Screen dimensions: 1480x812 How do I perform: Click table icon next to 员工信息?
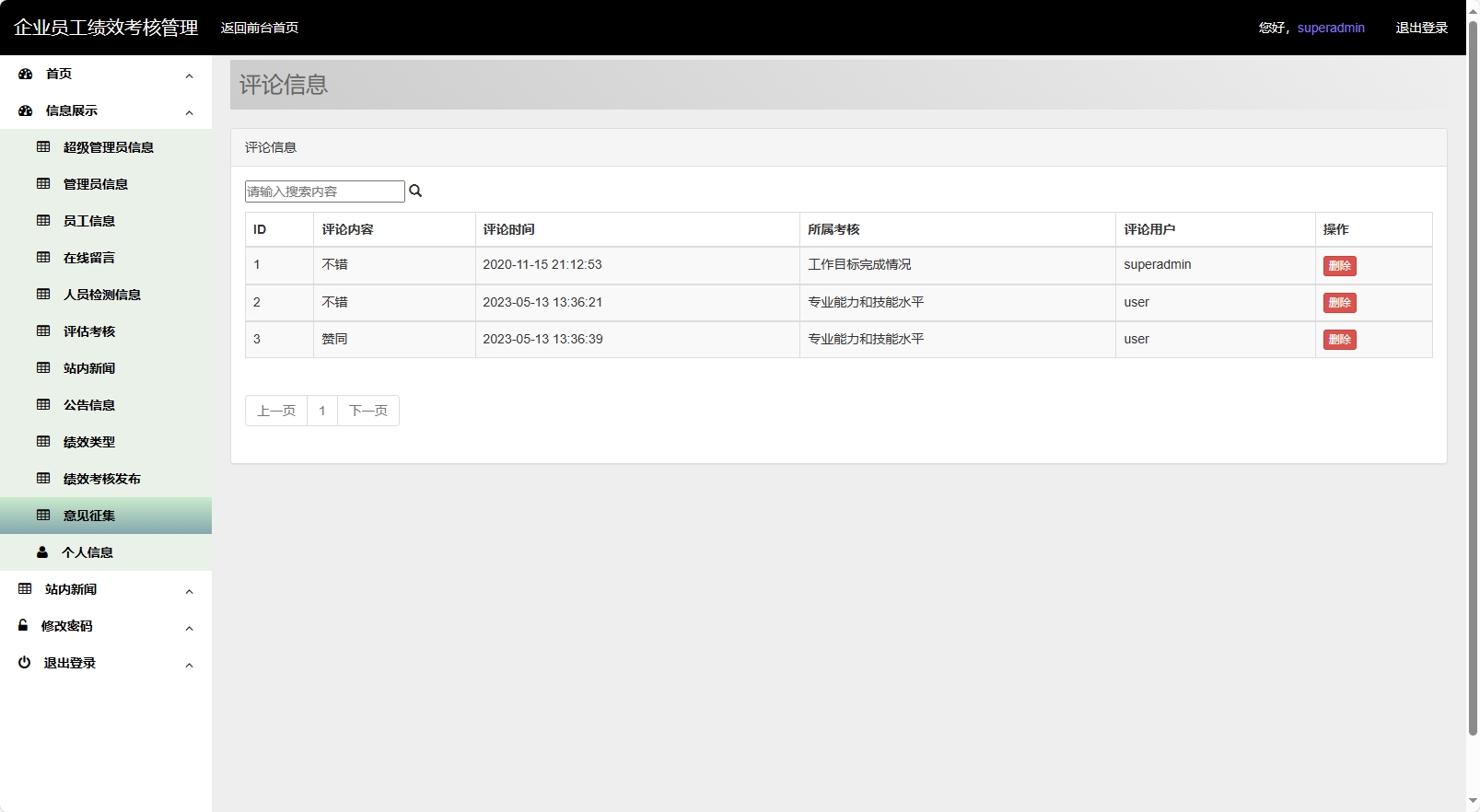[43, 221]
